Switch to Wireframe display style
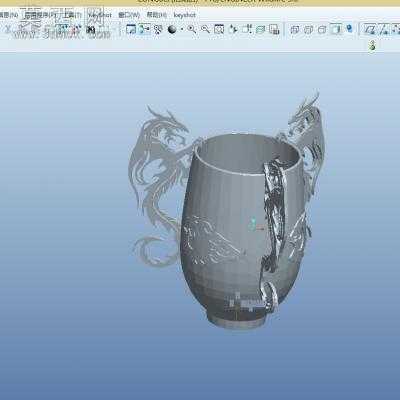The height and width of the screenshot is (400, 400). click(295, 30)
